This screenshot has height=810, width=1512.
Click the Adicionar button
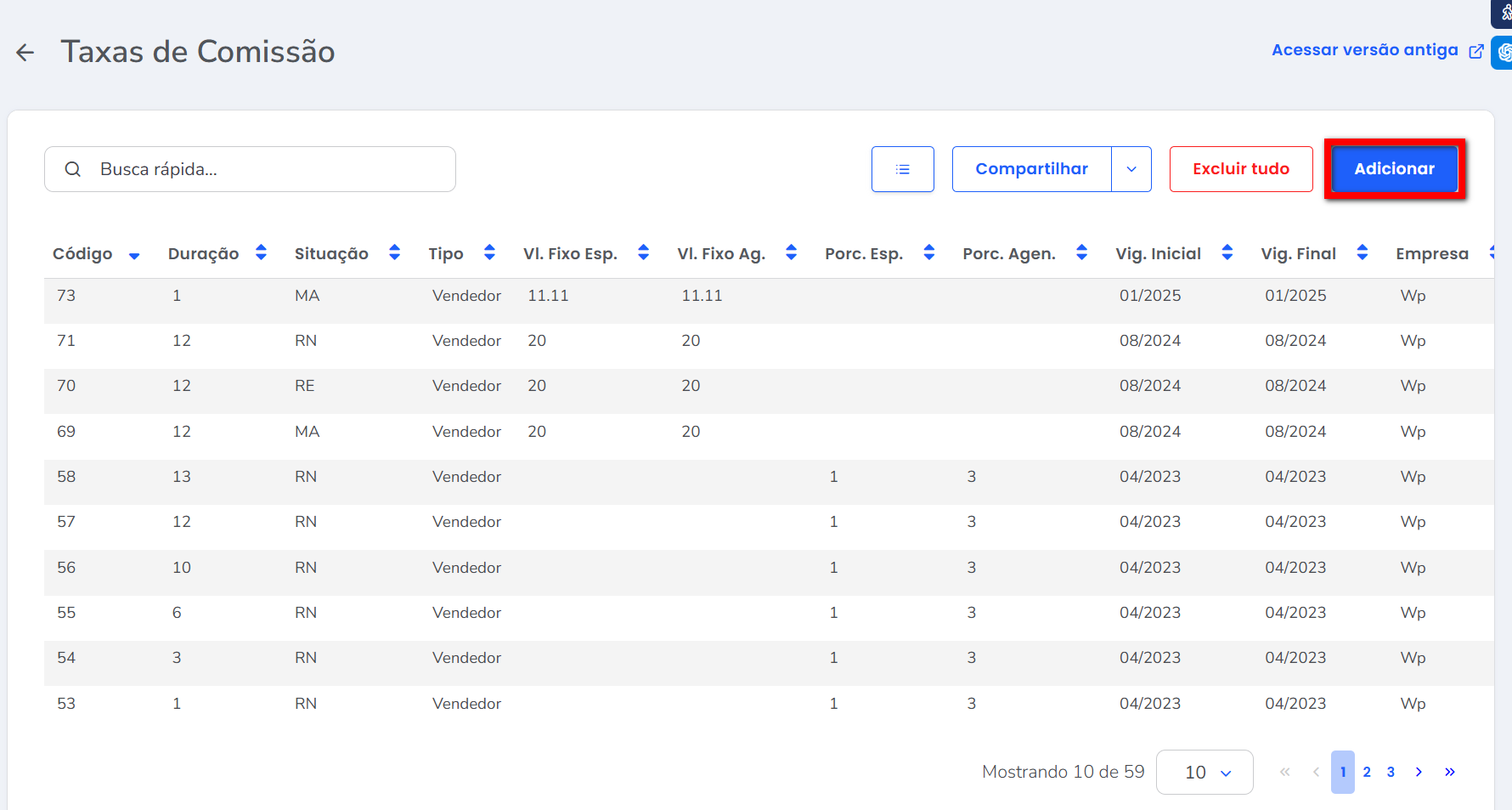(x=1394, y=169)
